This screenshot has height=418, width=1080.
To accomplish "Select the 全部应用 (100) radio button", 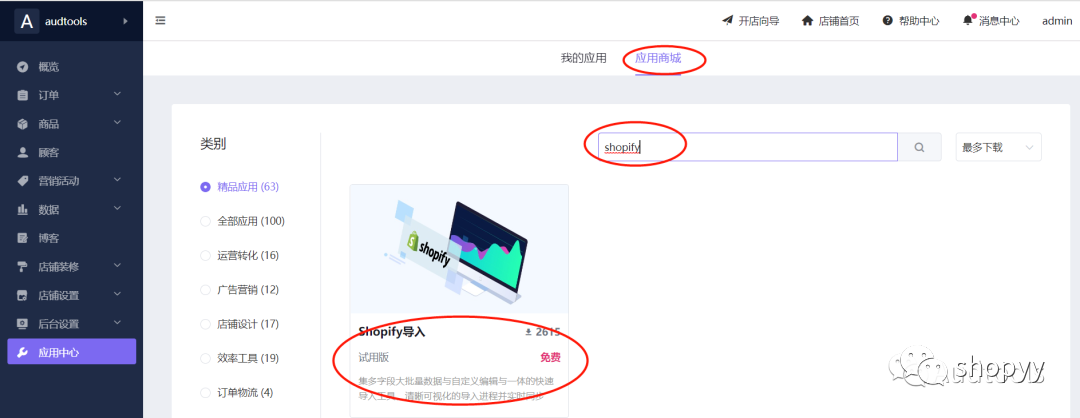I will coord(205,221).
